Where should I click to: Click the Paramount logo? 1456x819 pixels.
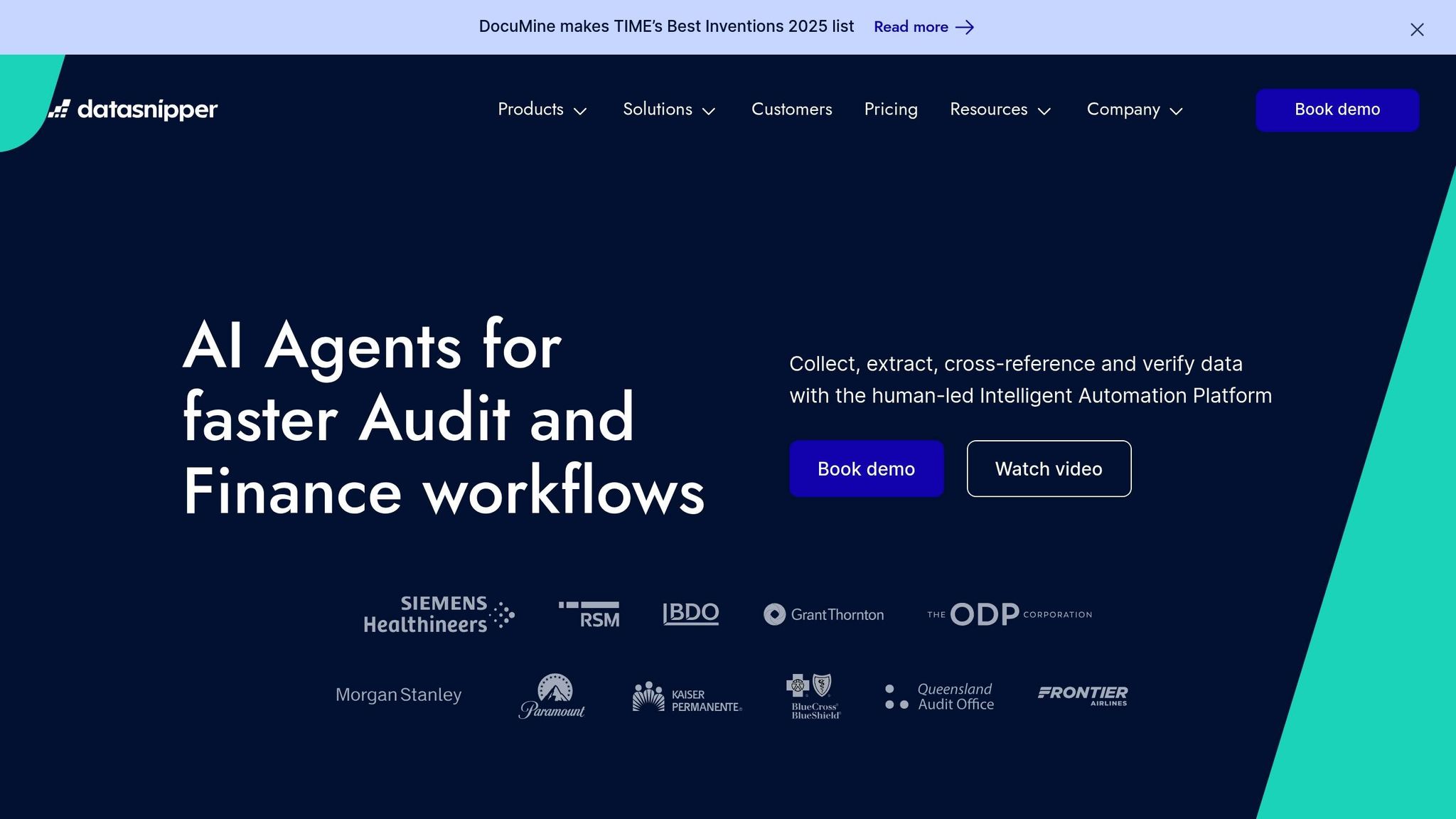[552, 696]
